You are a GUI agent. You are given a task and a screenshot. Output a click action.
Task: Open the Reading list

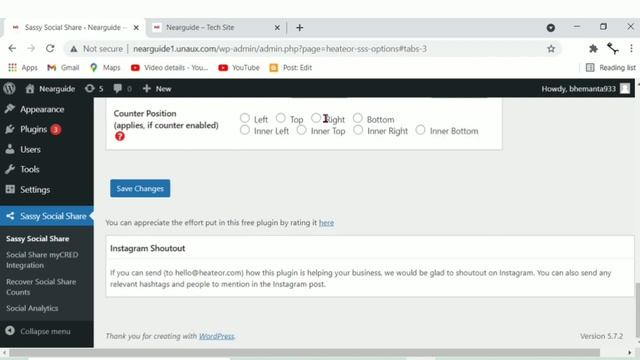(611, 67)
